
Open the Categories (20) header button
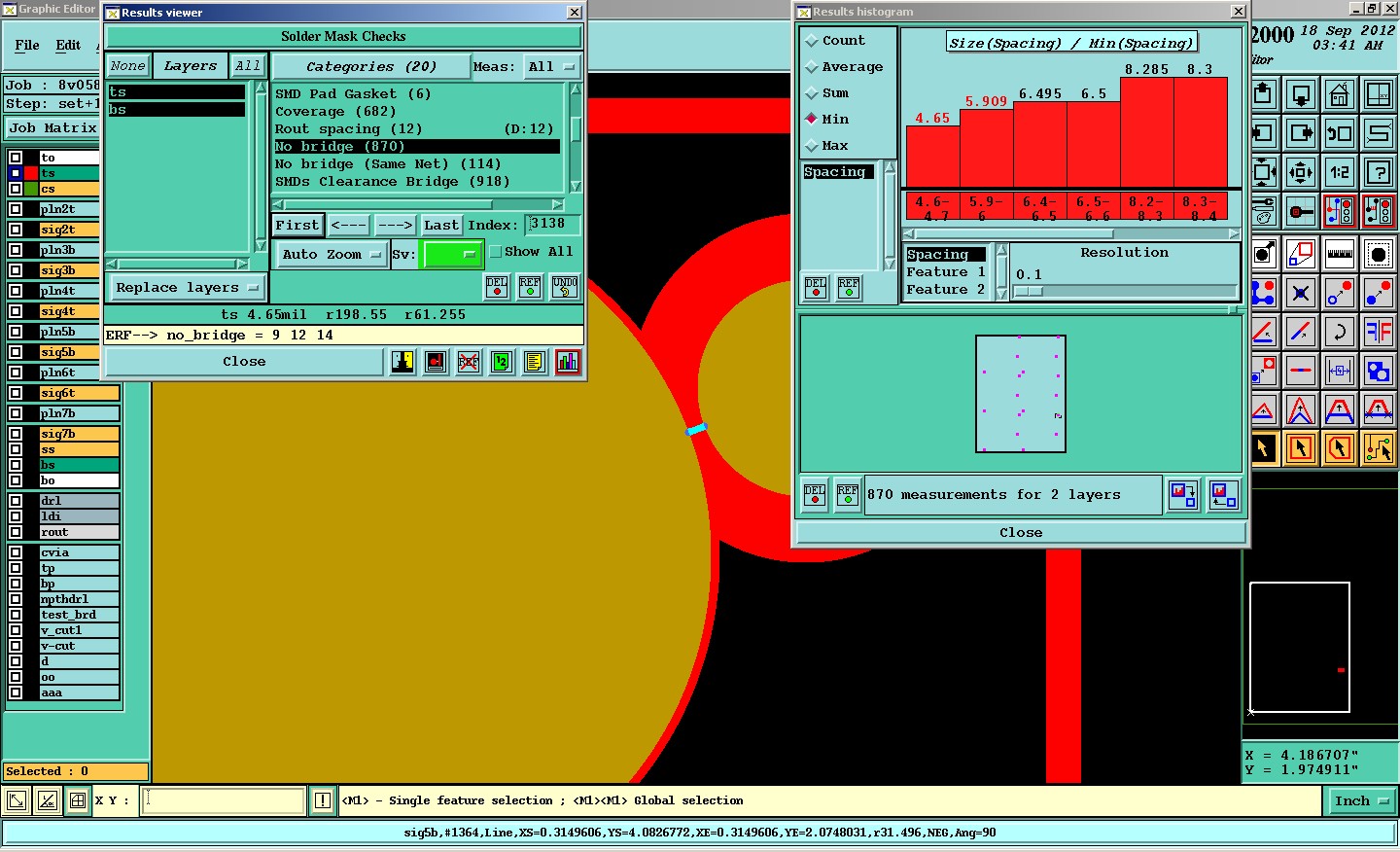pyautogui.click(x=370, y=67)
